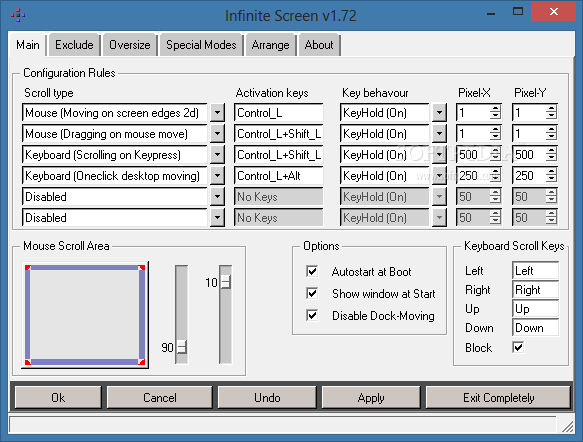583x442 pixels.
Task: Click the Undo button
Action: pos(267,397)
